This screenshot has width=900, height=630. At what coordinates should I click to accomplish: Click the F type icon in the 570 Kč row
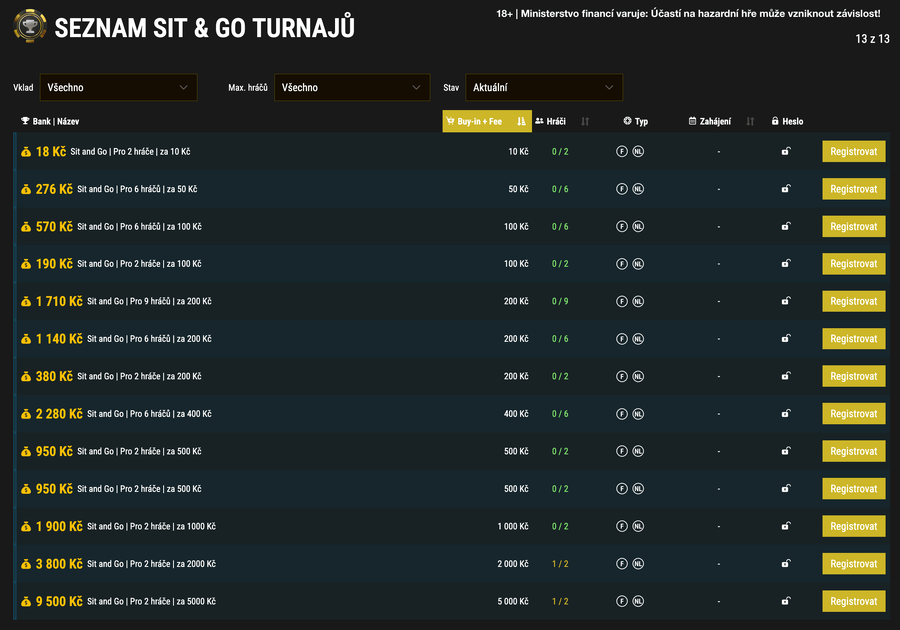622,227
